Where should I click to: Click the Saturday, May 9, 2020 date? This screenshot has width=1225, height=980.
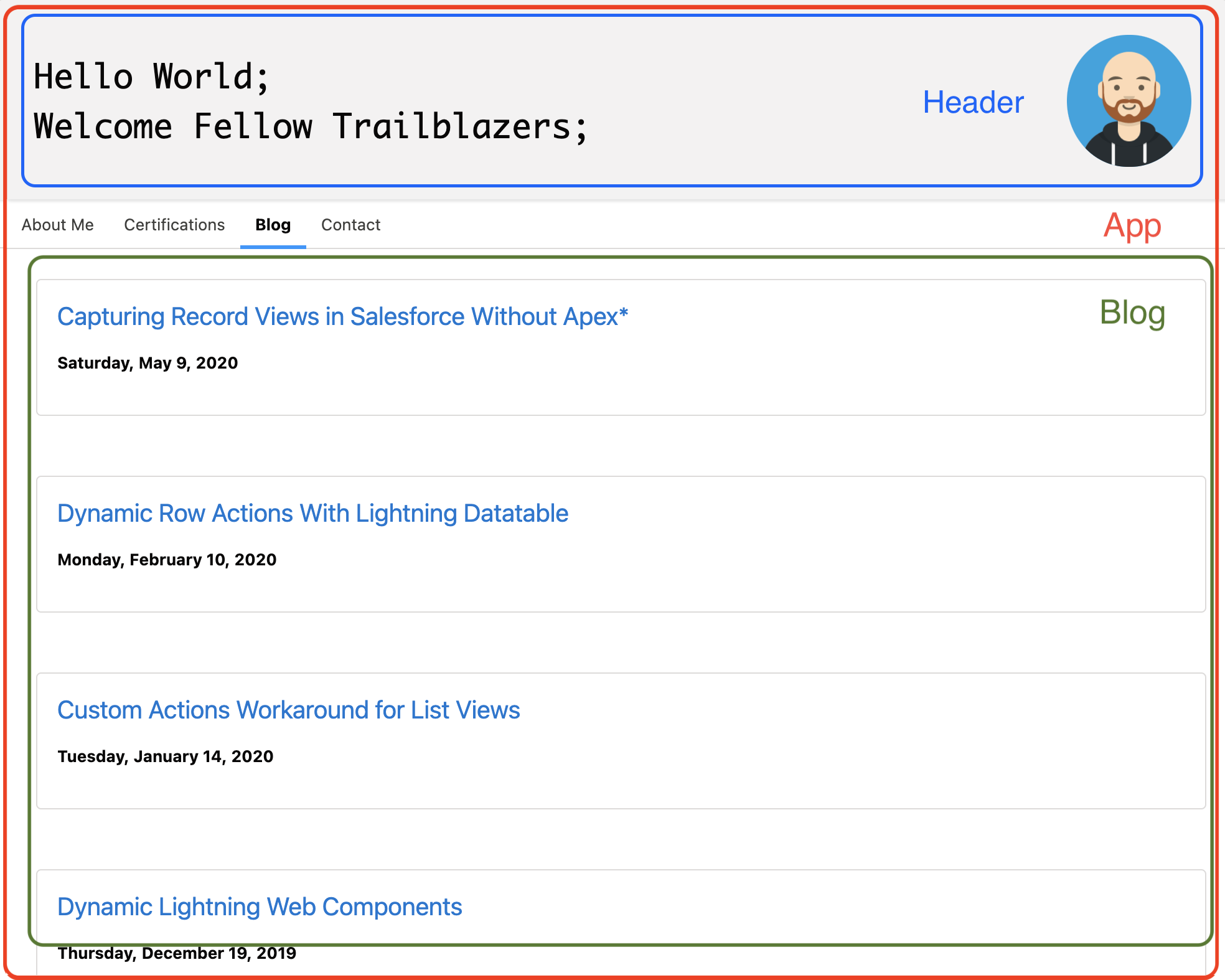click(148, 363)
